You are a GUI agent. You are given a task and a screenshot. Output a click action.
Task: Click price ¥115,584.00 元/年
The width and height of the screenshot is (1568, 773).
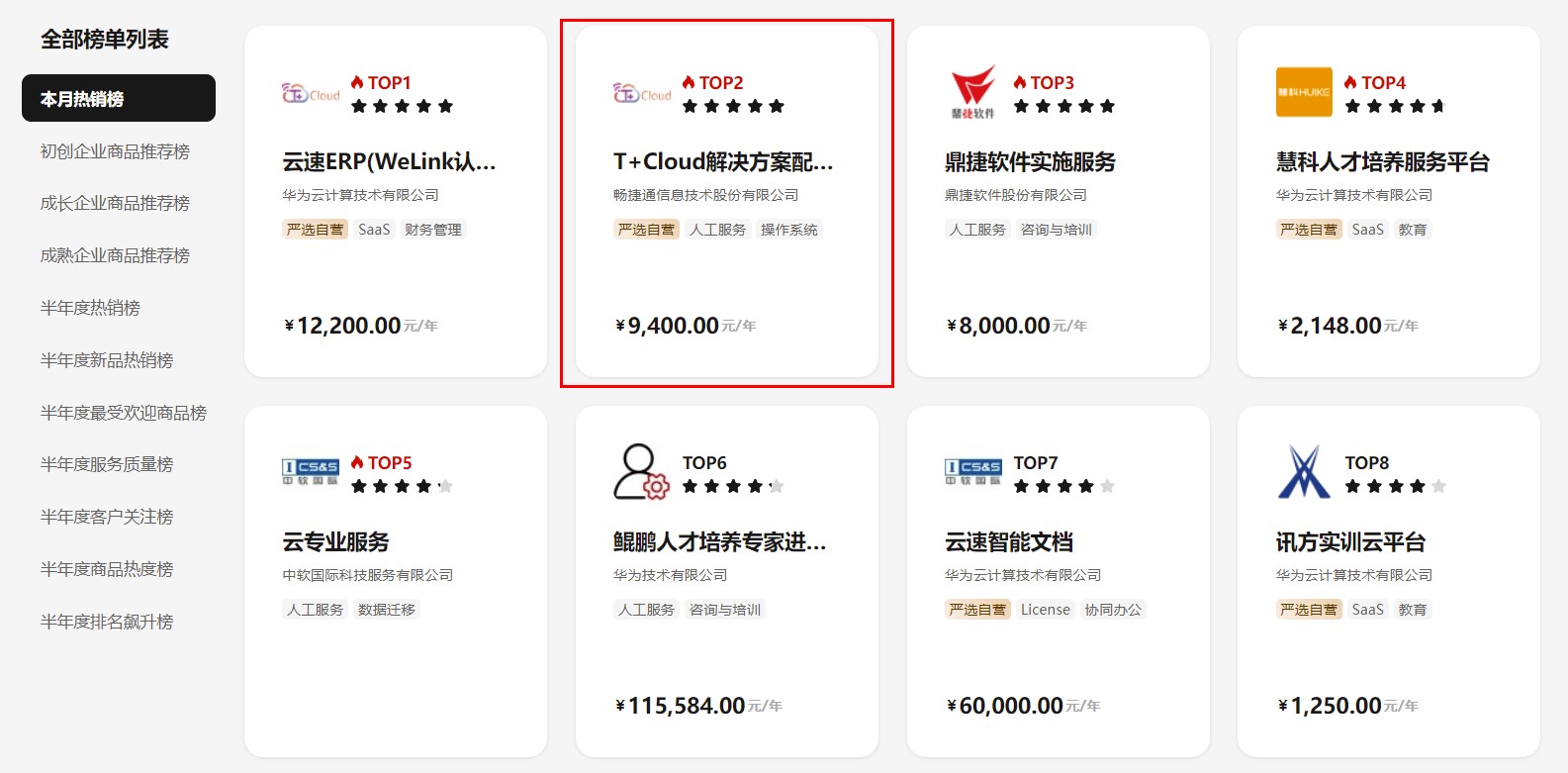coord(698,706)
